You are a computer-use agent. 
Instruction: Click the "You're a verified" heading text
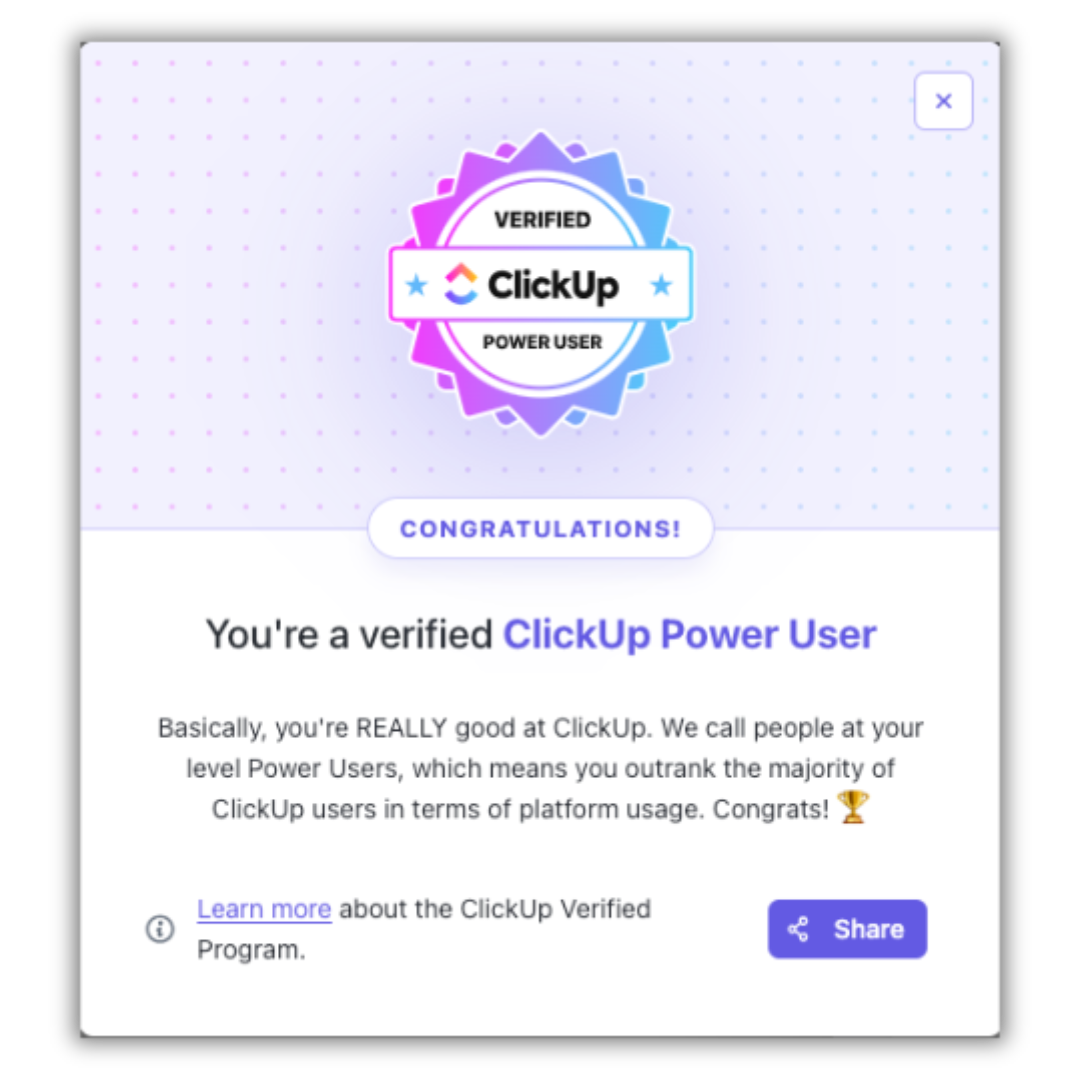point(349,634)
